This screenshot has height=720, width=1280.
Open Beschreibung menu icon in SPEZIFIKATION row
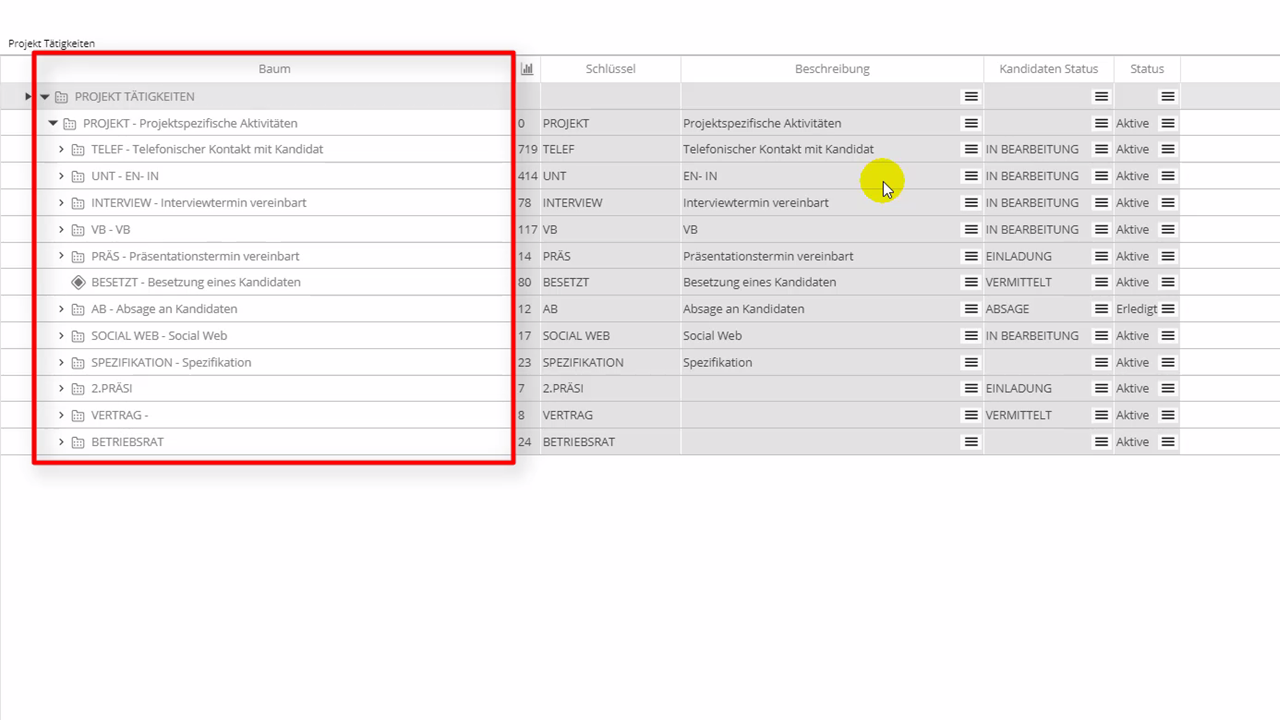point(970,362)
